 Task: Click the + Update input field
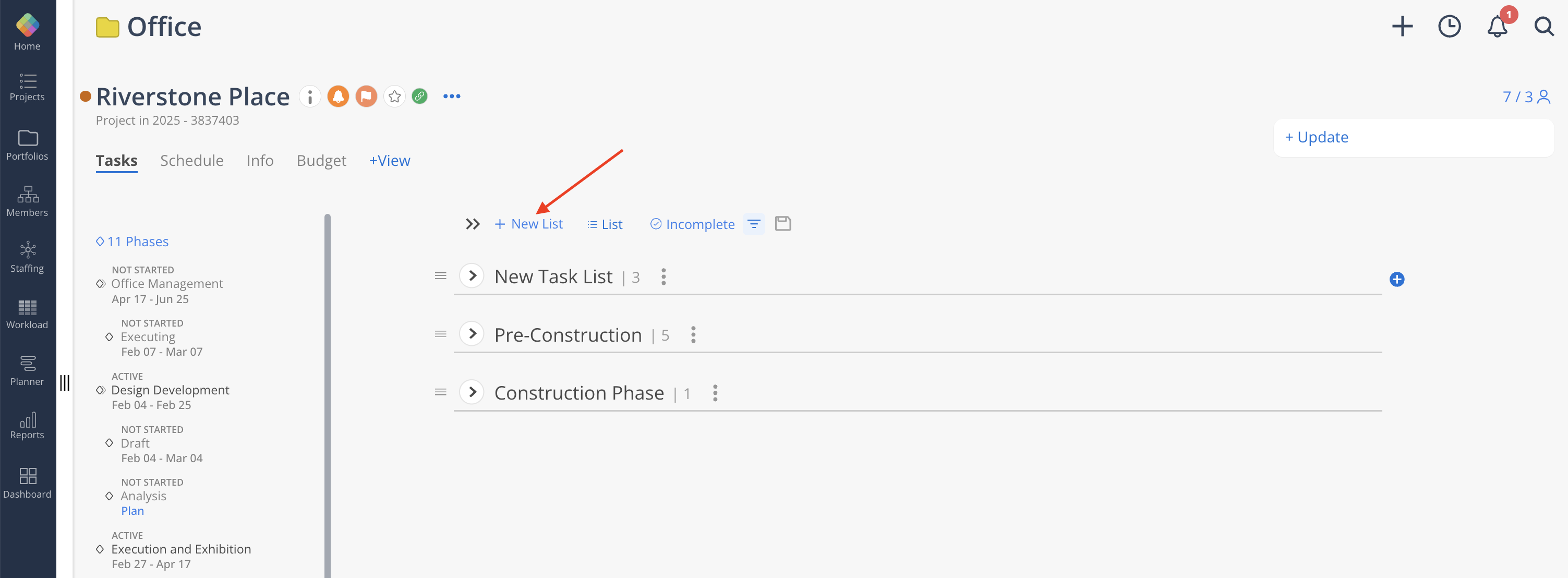click(1414, 138)
